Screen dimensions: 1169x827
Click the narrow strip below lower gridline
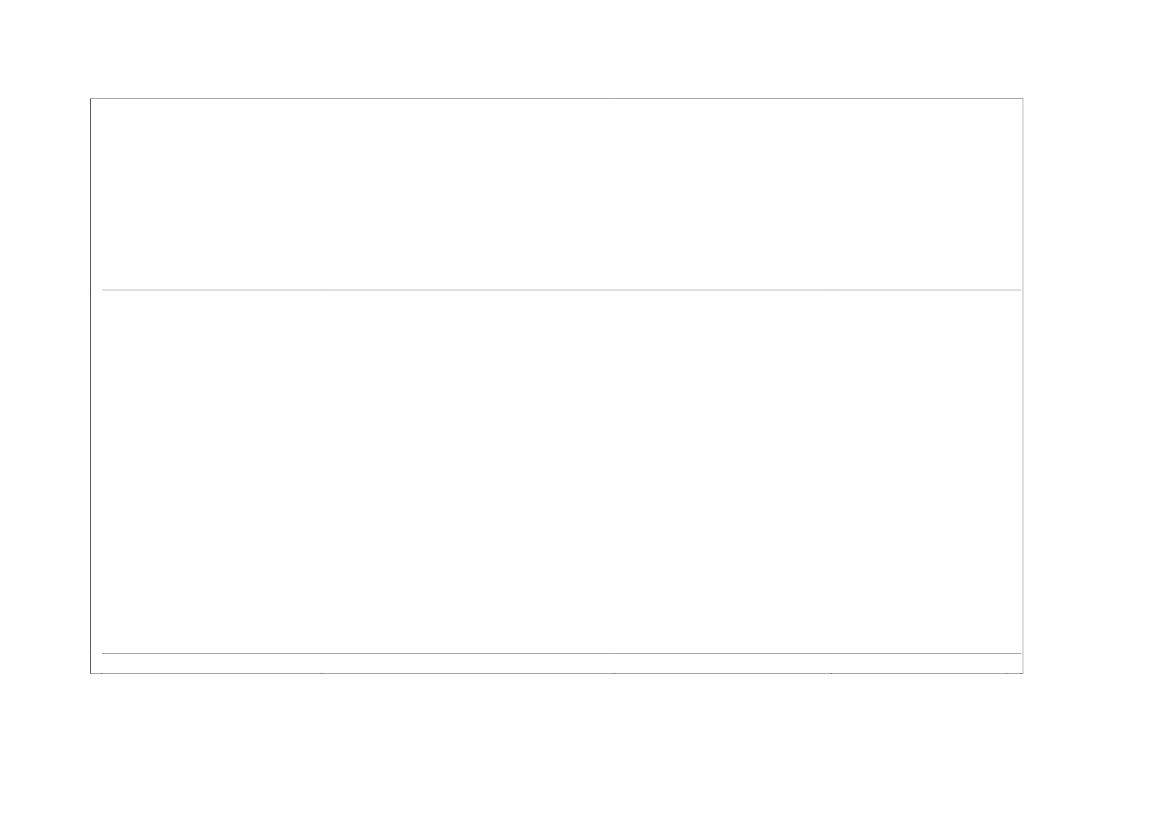[557, 663]
